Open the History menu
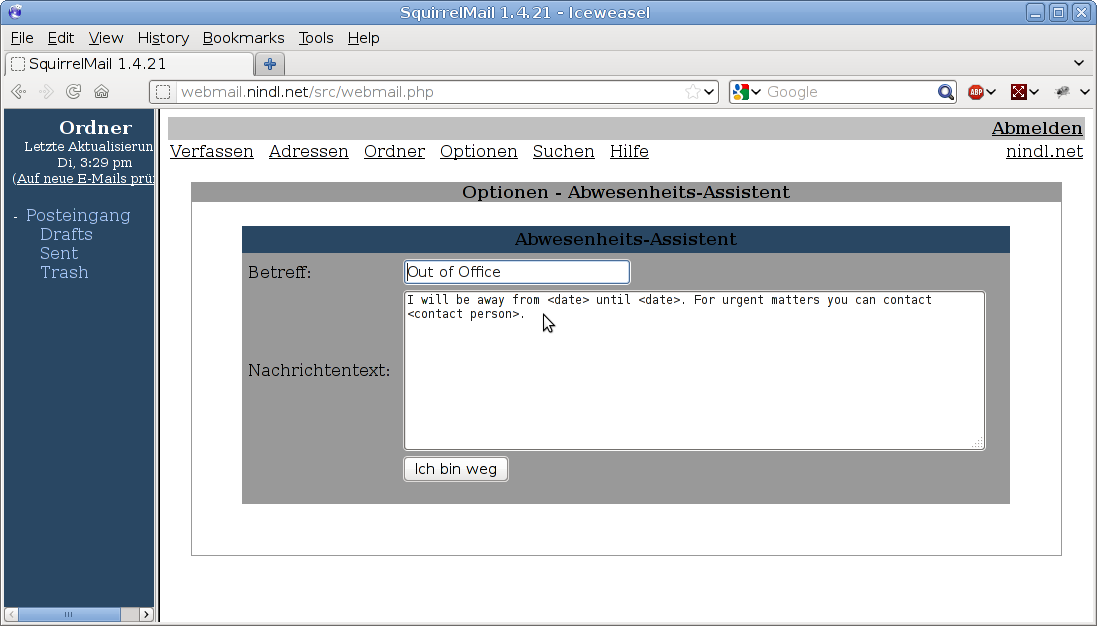 [x=163, y=38]
